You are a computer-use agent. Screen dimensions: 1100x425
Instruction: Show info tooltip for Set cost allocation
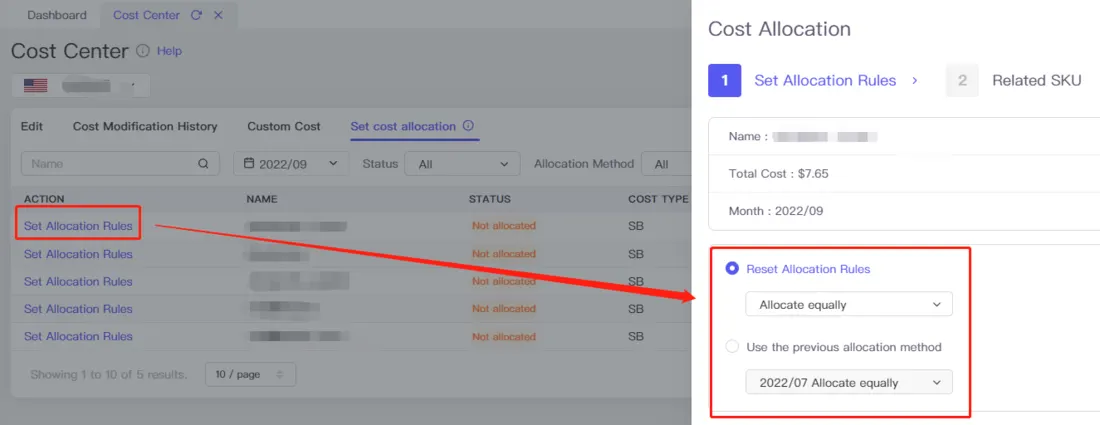pos(468,126)
